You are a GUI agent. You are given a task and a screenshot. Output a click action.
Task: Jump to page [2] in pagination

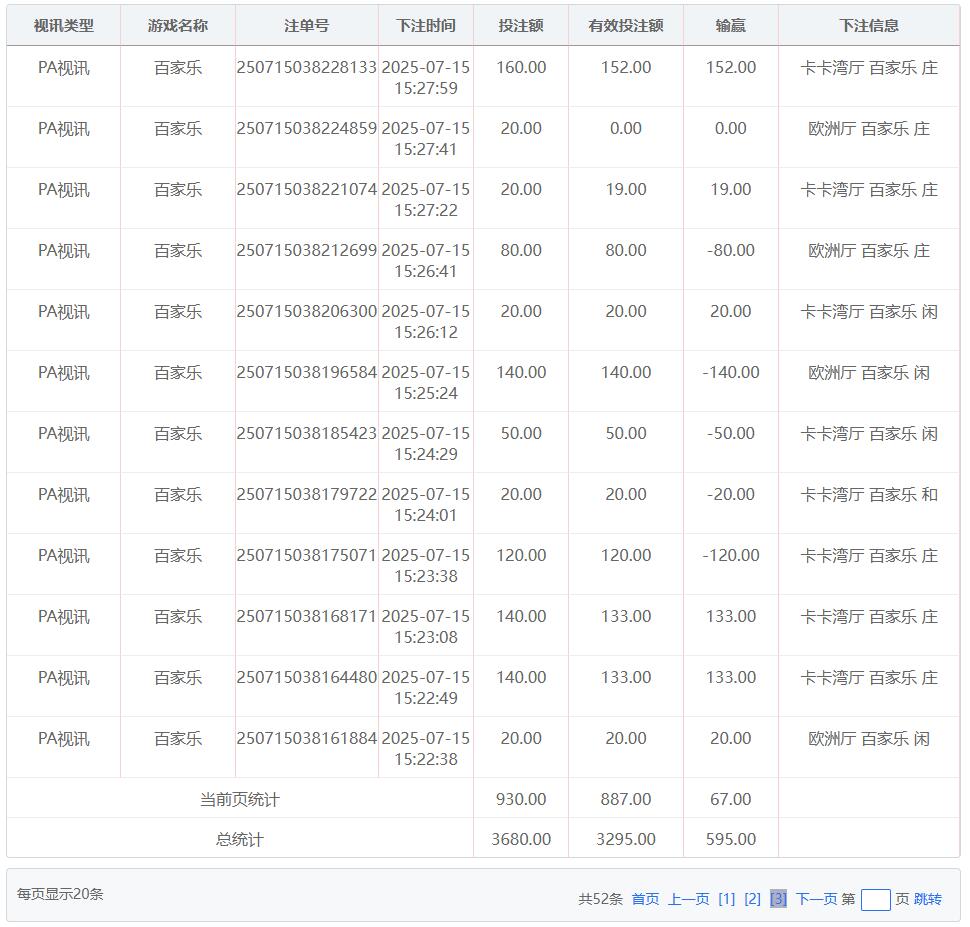point(752,899)
